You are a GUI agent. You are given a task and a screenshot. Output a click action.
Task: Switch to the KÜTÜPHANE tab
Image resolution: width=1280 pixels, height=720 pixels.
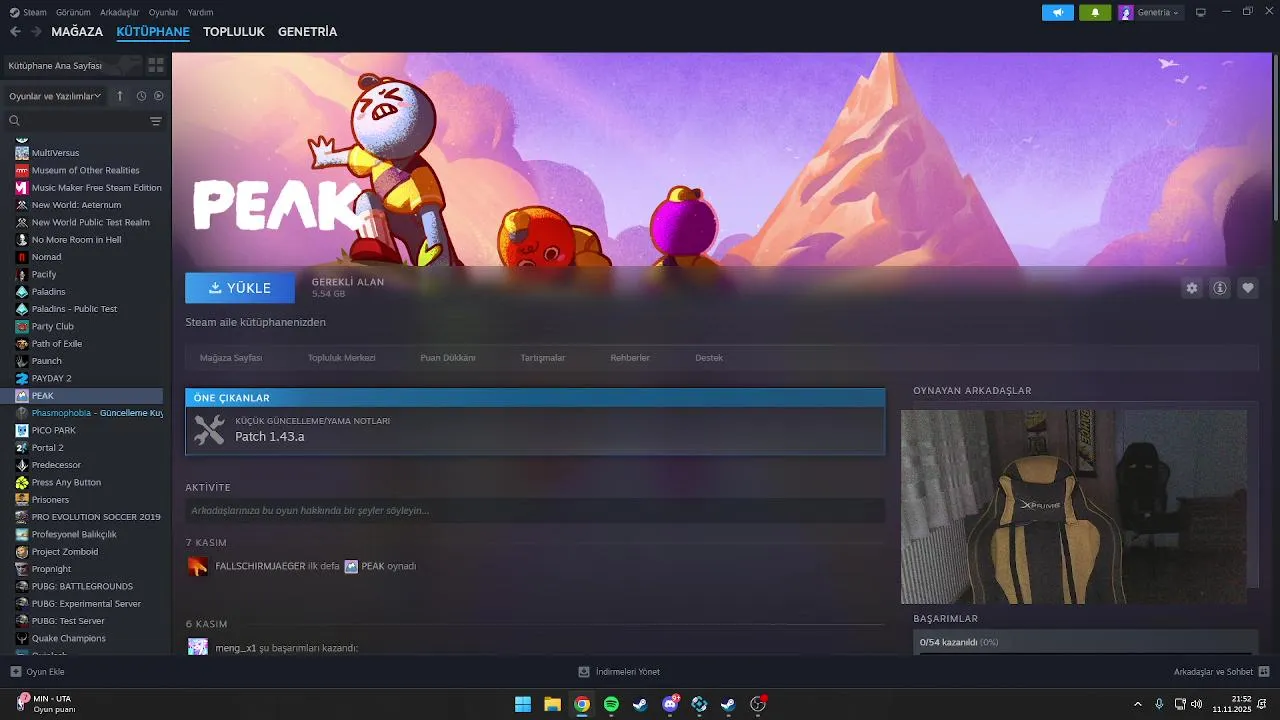click(153, 32)
